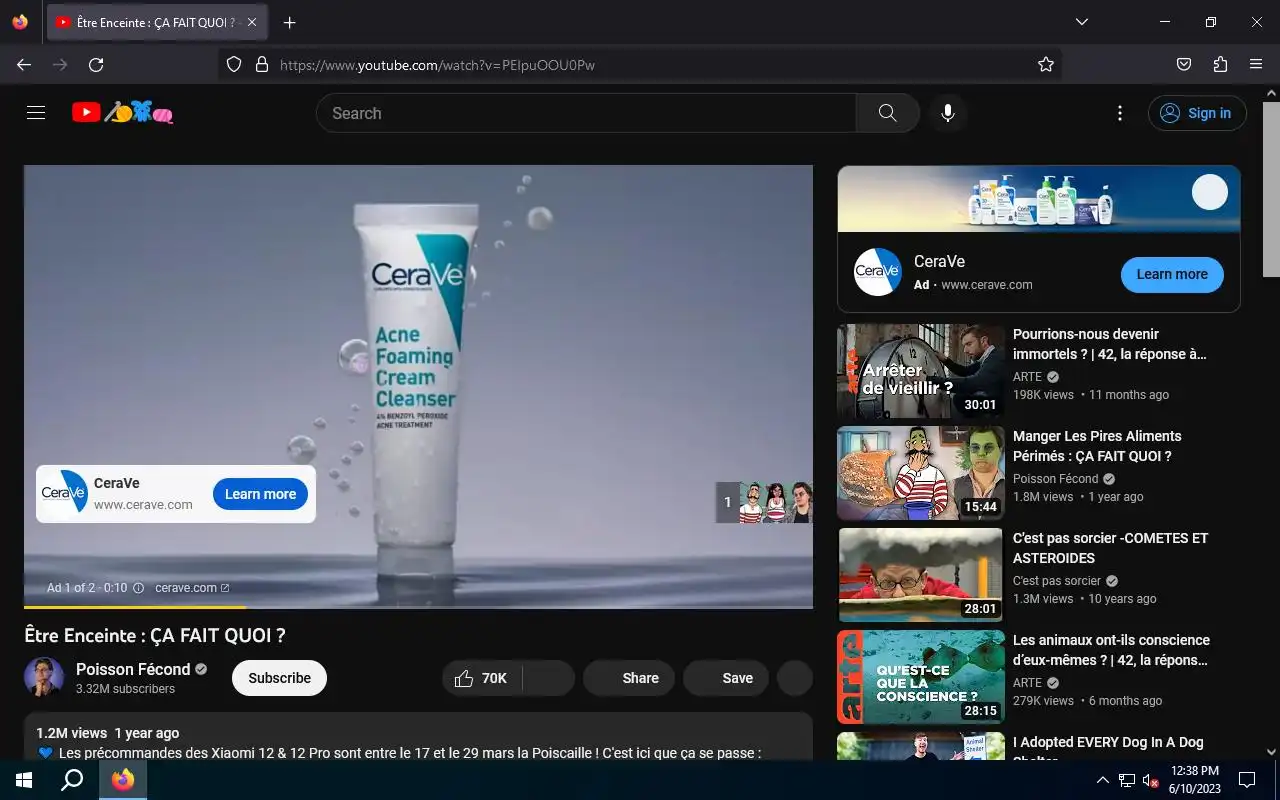
Task: Open the Poisson Fécond channel name link
Action: [133, 669]
